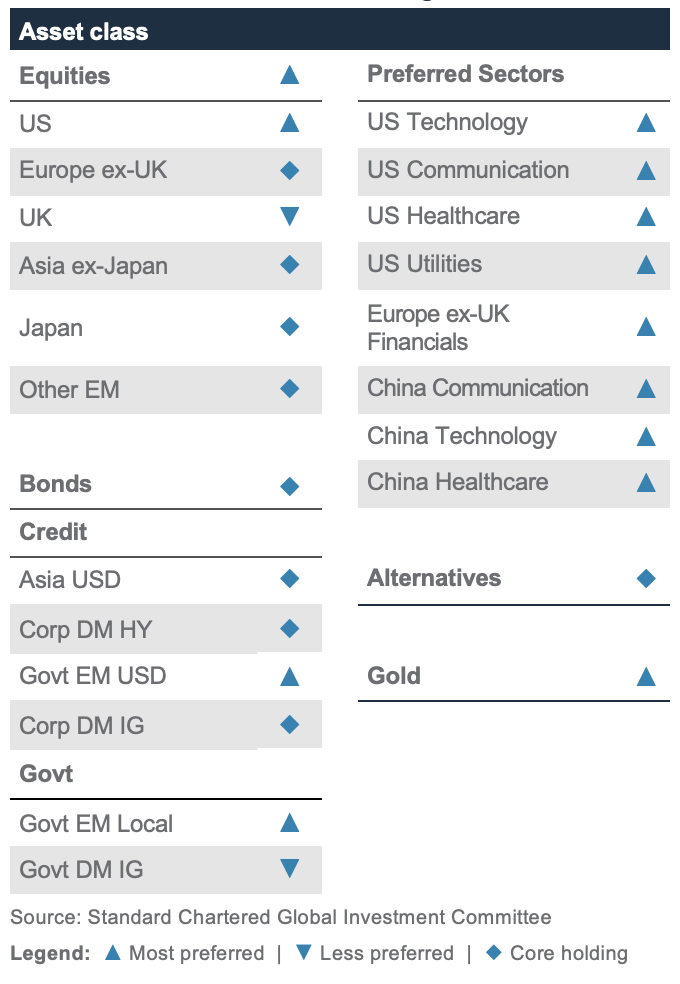Click the down triangle next to UK

click(289, 217)
